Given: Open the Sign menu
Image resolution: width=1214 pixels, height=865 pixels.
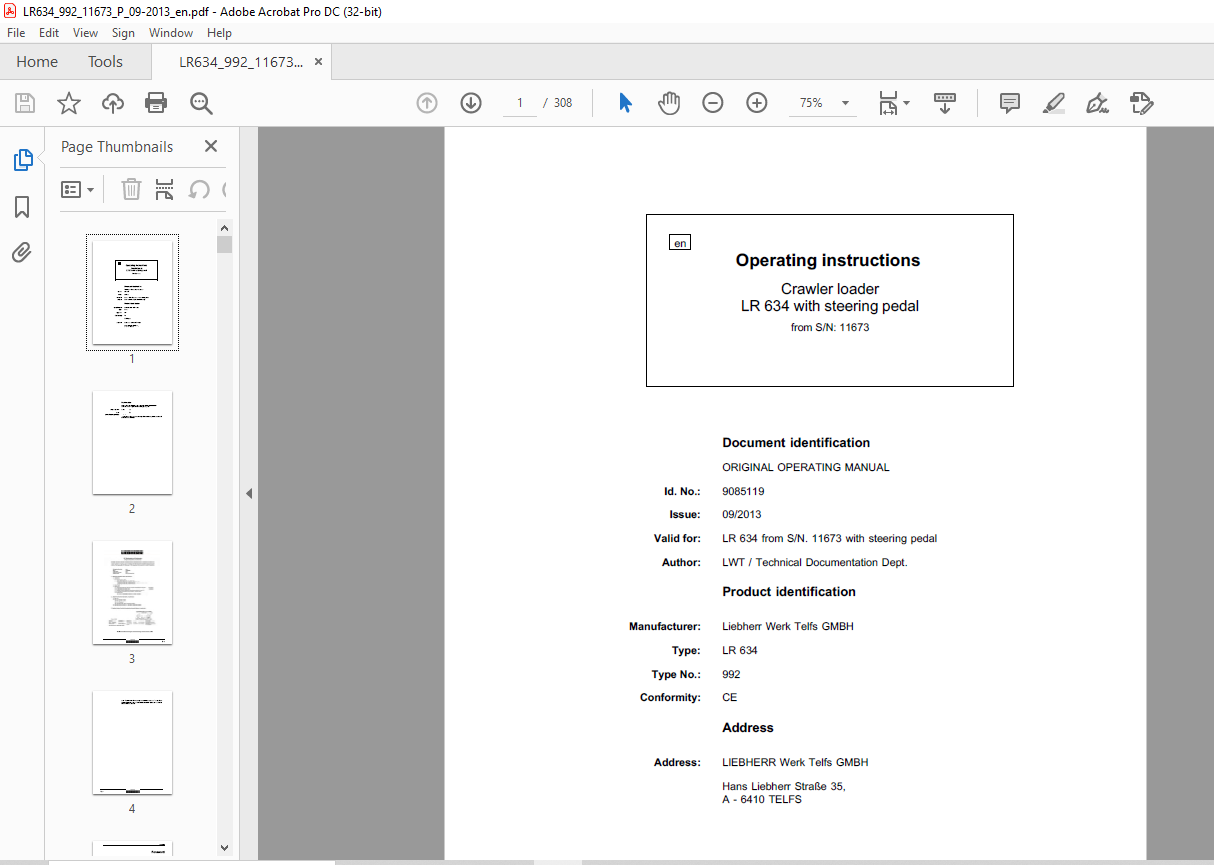Looking at the screenshot, I should click(x=123, y=33).
